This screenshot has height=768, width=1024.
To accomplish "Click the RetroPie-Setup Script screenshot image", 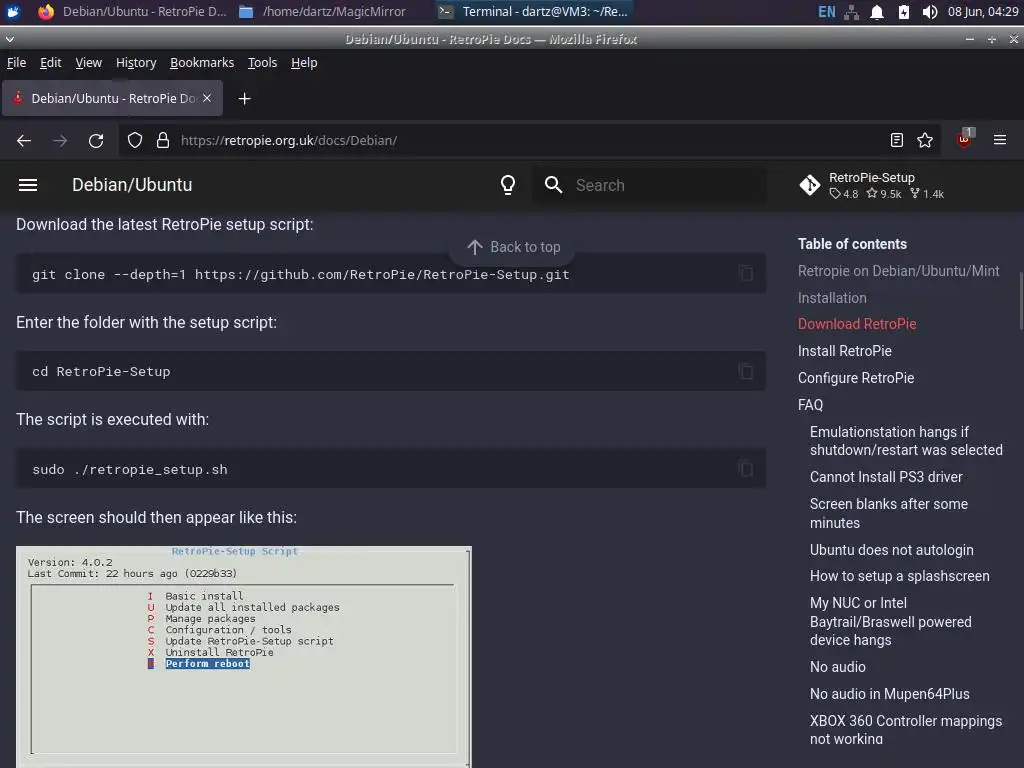I will pyautogui.click(x=244, y=656).
